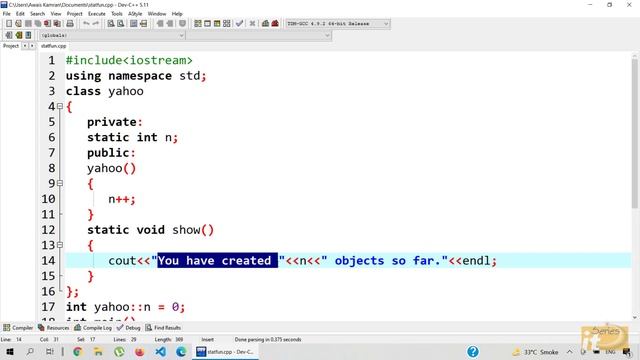The height and width of the screenshot is (360, 640).
Task: Click the Profile Analysis icon
Action: [265, 24]
